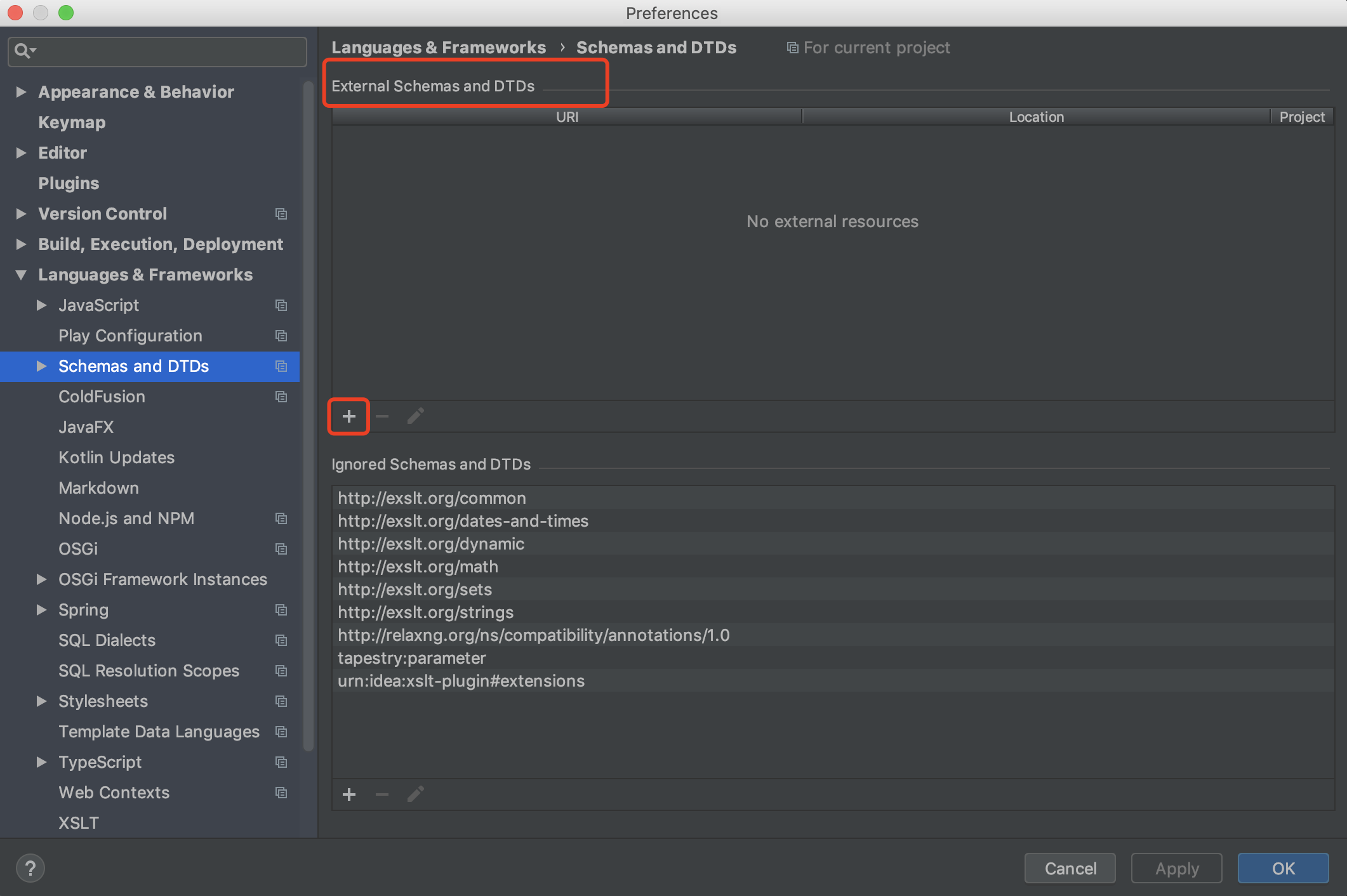Add ignored schema with bottom plus icon

348,794
